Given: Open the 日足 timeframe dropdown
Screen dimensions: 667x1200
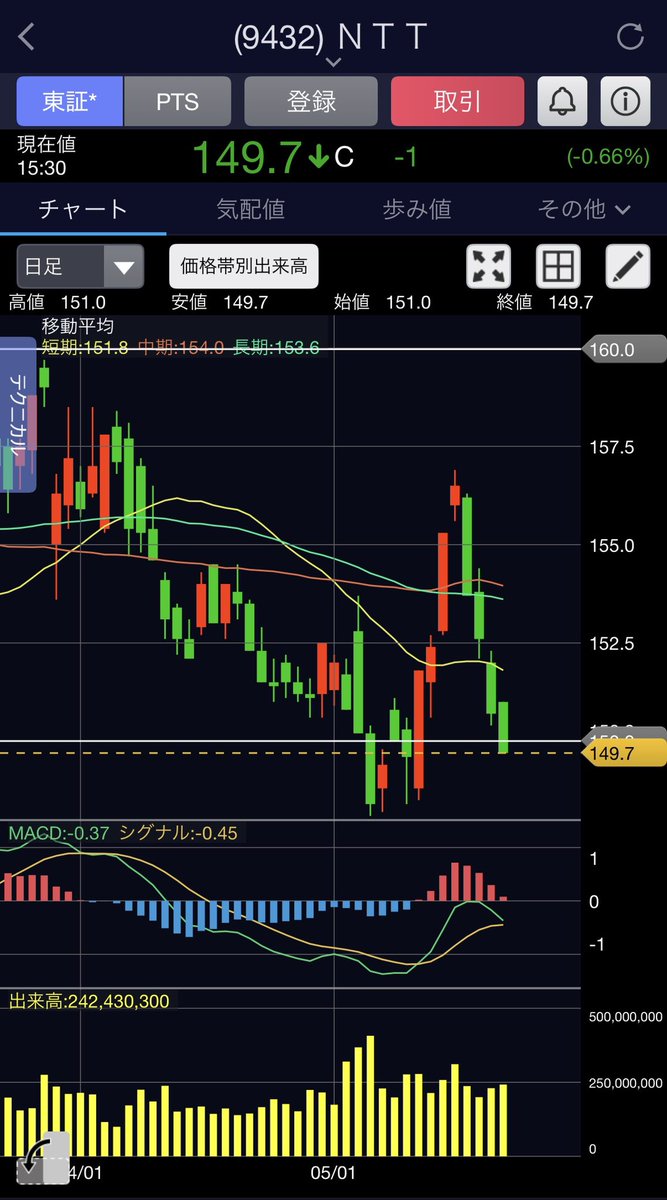Looking at the screenshot, I should tap(80, 266).
